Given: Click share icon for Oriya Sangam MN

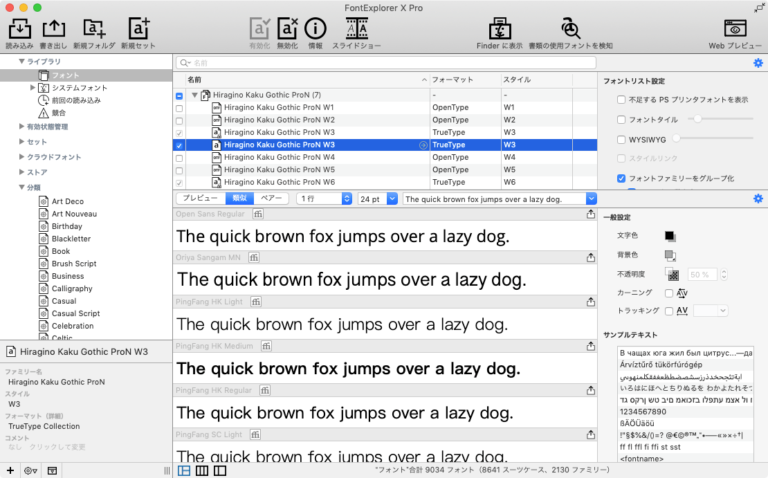Looking at the screenshot, I should point(591,258).
